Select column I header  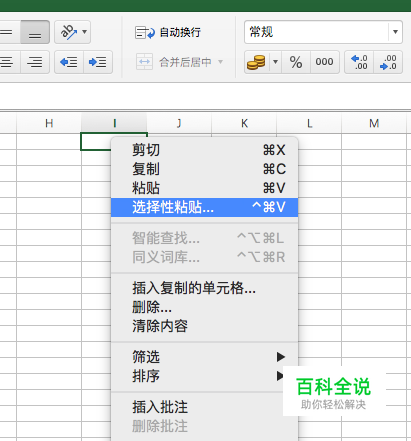click(x=114, y=123)
